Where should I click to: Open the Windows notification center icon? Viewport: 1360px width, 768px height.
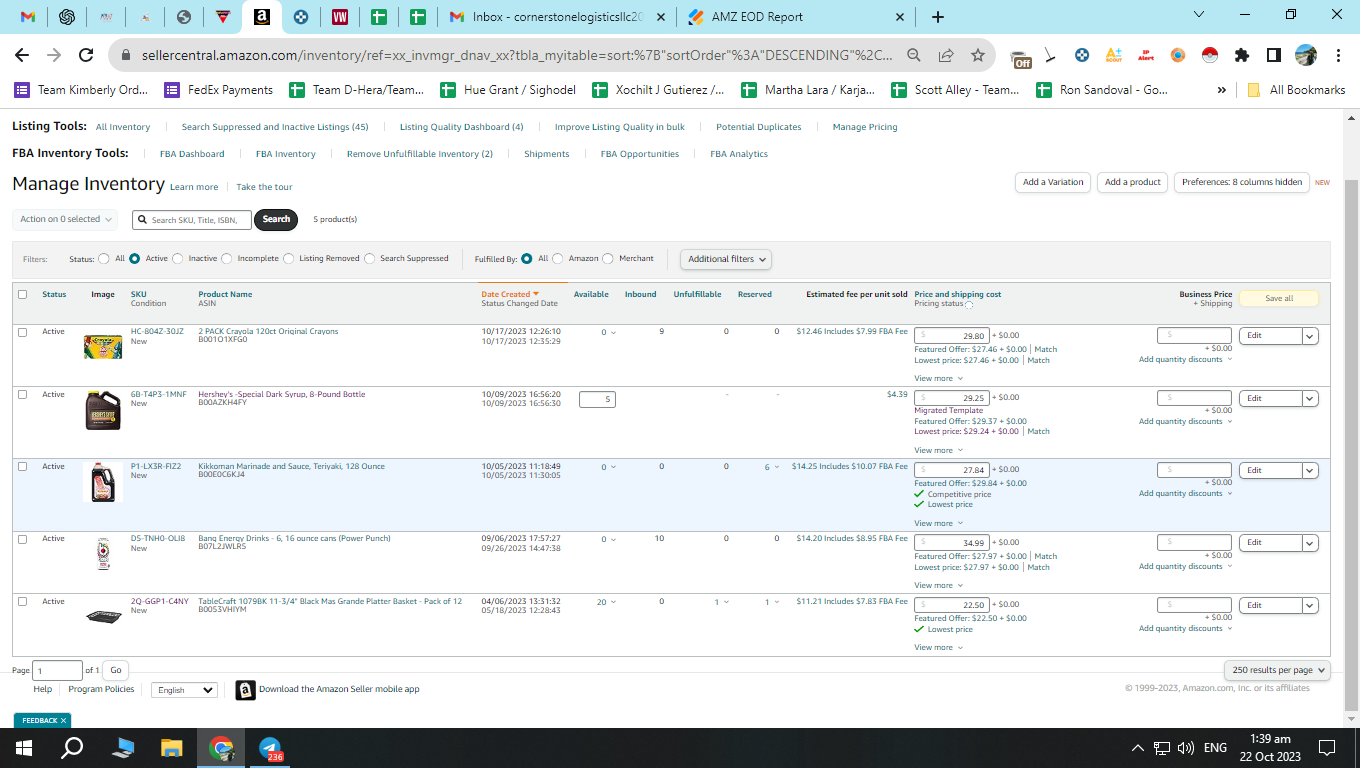(1327, 748)
